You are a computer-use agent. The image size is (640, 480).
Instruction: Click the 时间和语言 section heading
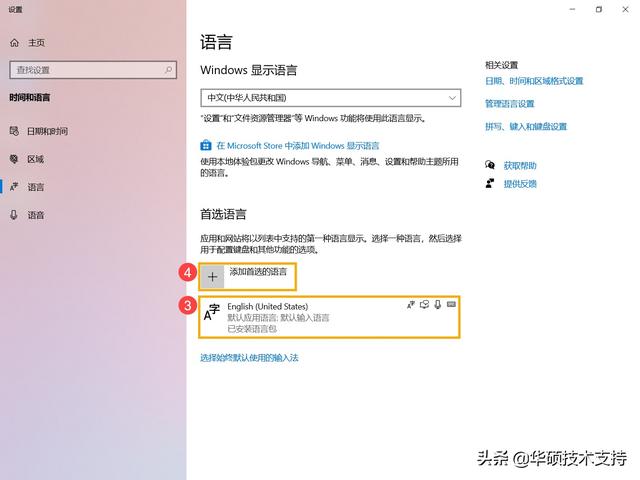[x=29, y=98]
